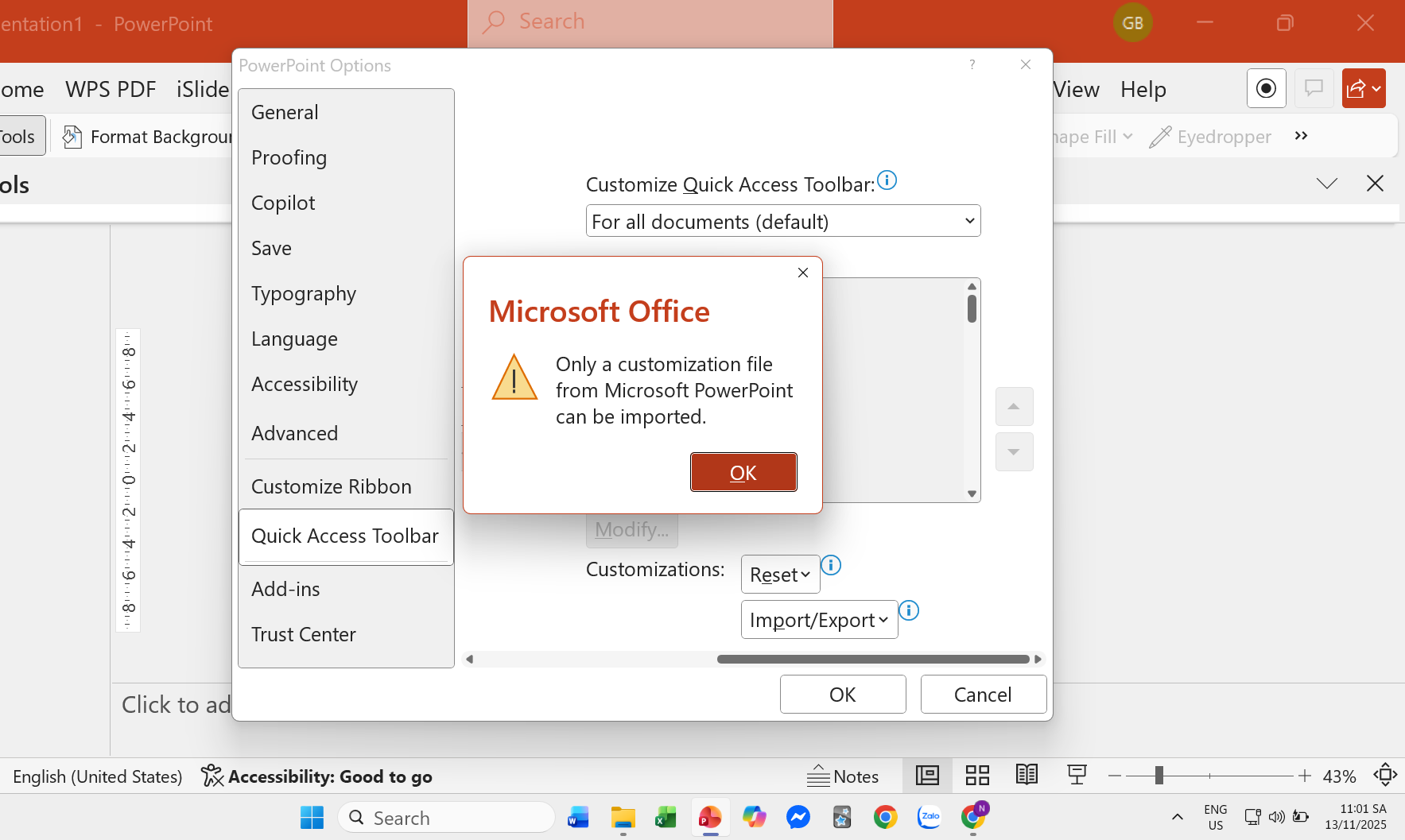Click the info icon next to Import/Export
Screen dimensions: 1405x840
click(x=909, y=610)
